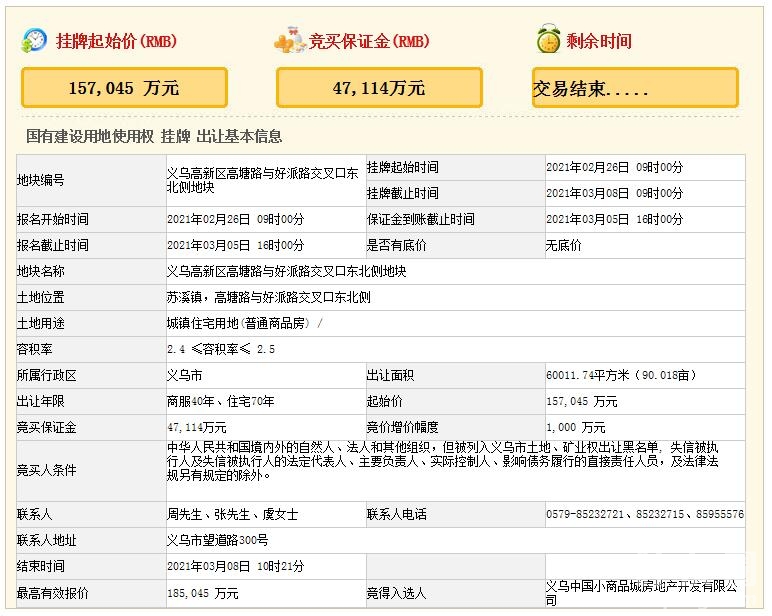Screen dimensions: 772x616
Task: Click the 竞买保证金(RMB) header text
Action: pyautogui.click(x=369, y=41)
